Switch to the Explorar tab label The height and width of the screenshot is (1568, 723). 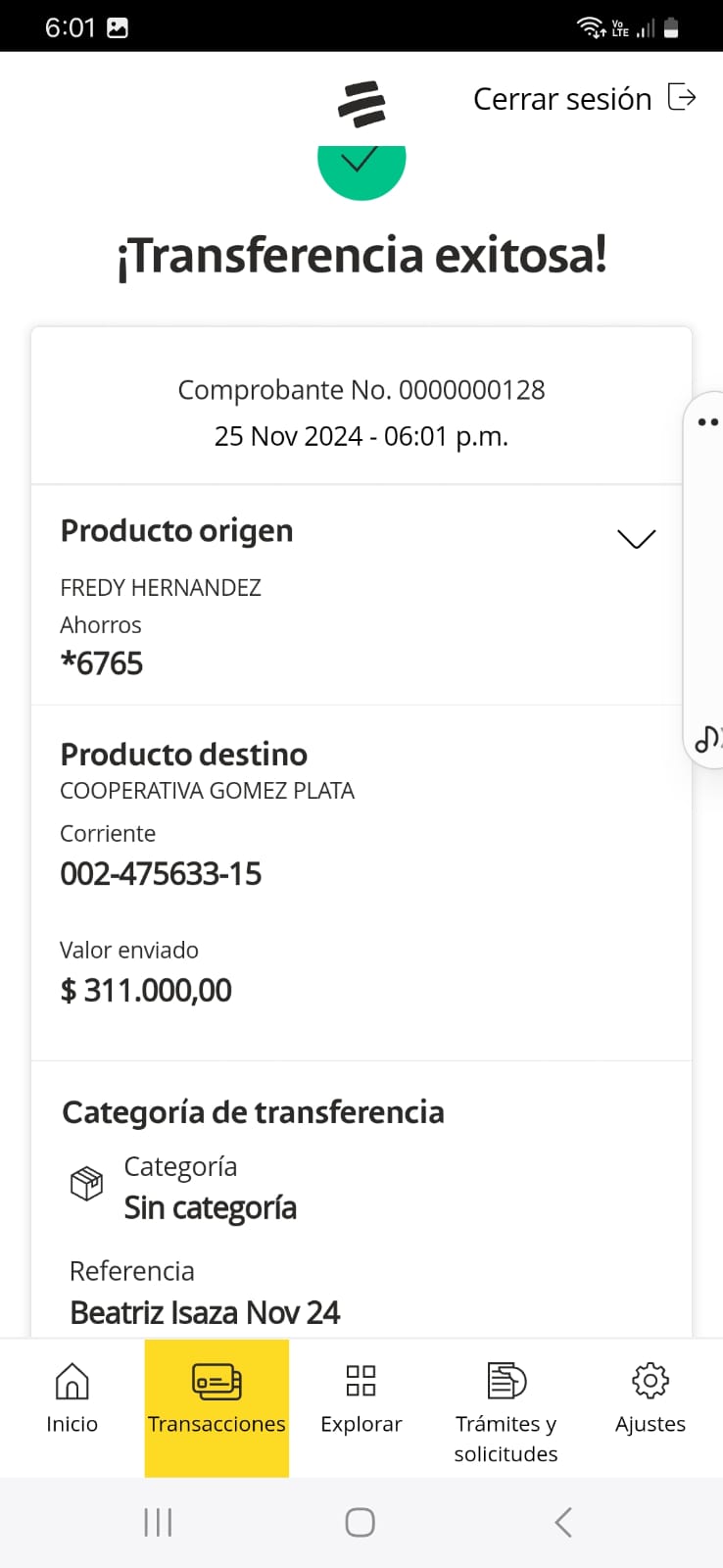point(361,1424)
